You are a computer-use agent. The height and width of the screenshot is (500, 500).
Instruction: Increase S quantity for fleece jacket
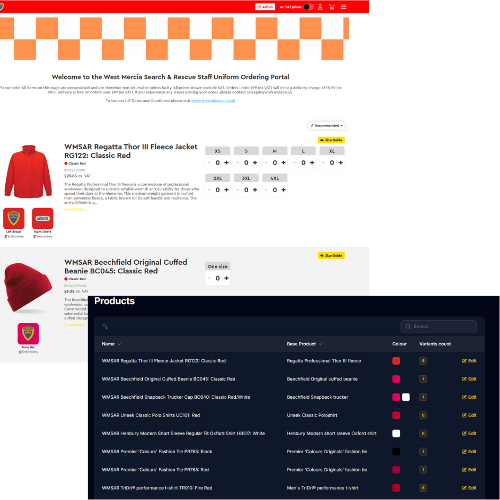[255, 163]
